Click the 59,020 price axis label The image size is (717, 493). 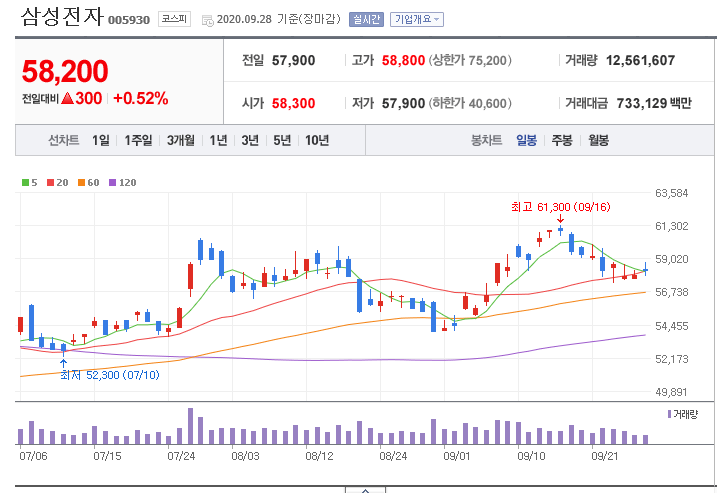(x=672, y=259)
